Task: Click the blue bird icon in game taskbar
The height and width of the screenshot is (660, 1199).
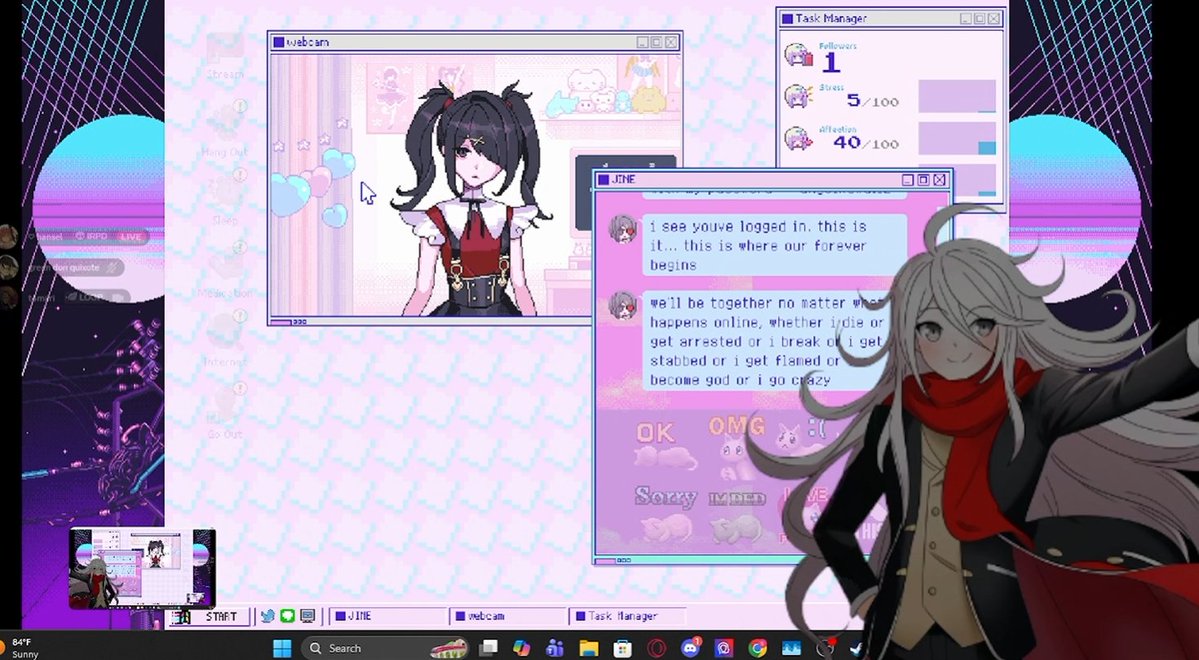Action: 267,616
